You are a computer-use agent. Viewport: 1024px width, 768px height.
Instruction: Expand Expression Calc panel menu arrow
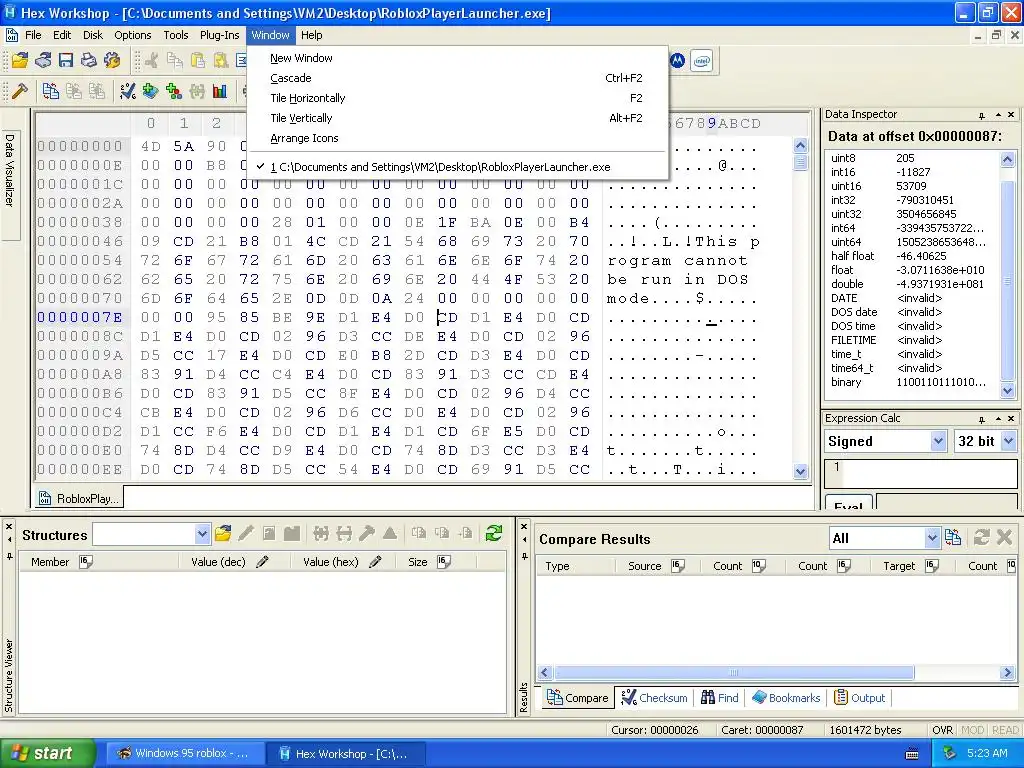[x=998, y=419]
